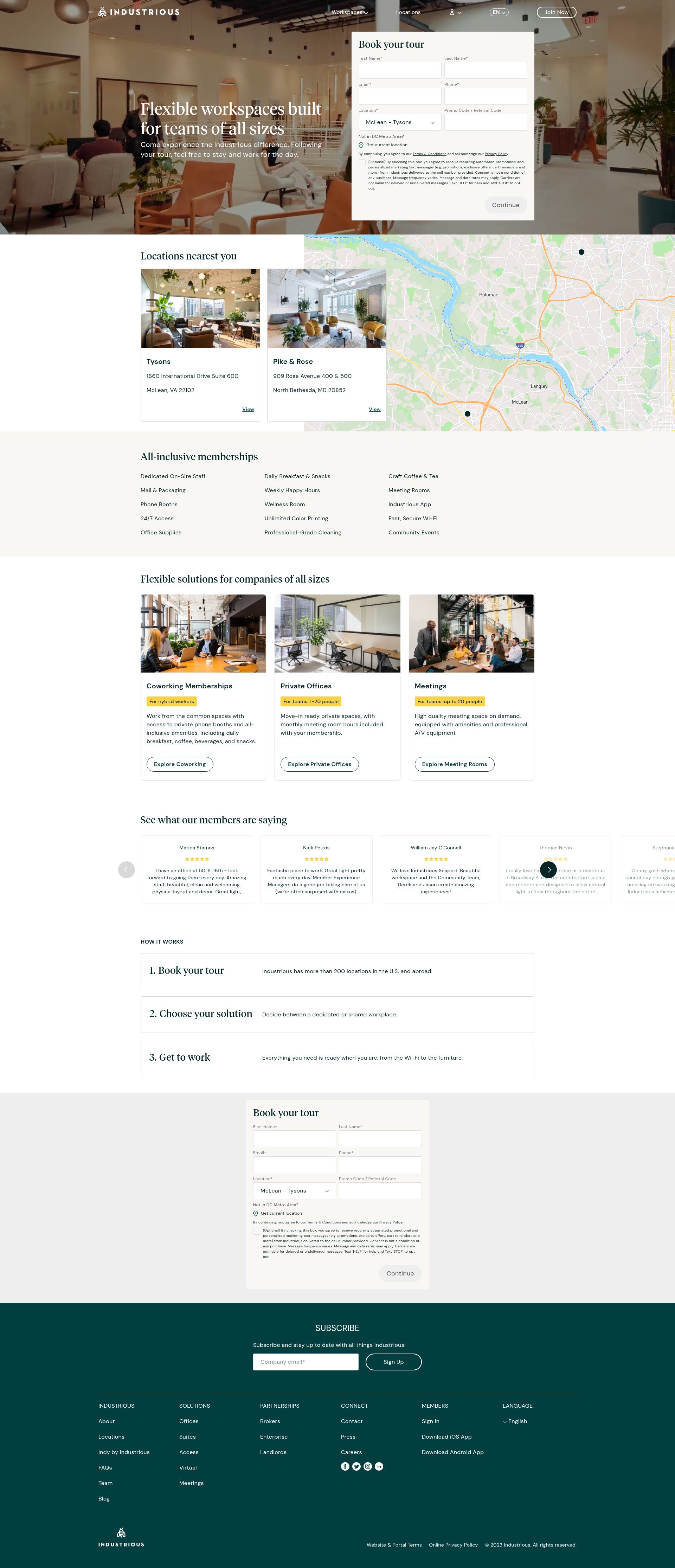Screen dimensions: 675x1568
Task: Focus Last Name field in top form
Action: pyautogui.click(x=486, y=70)
